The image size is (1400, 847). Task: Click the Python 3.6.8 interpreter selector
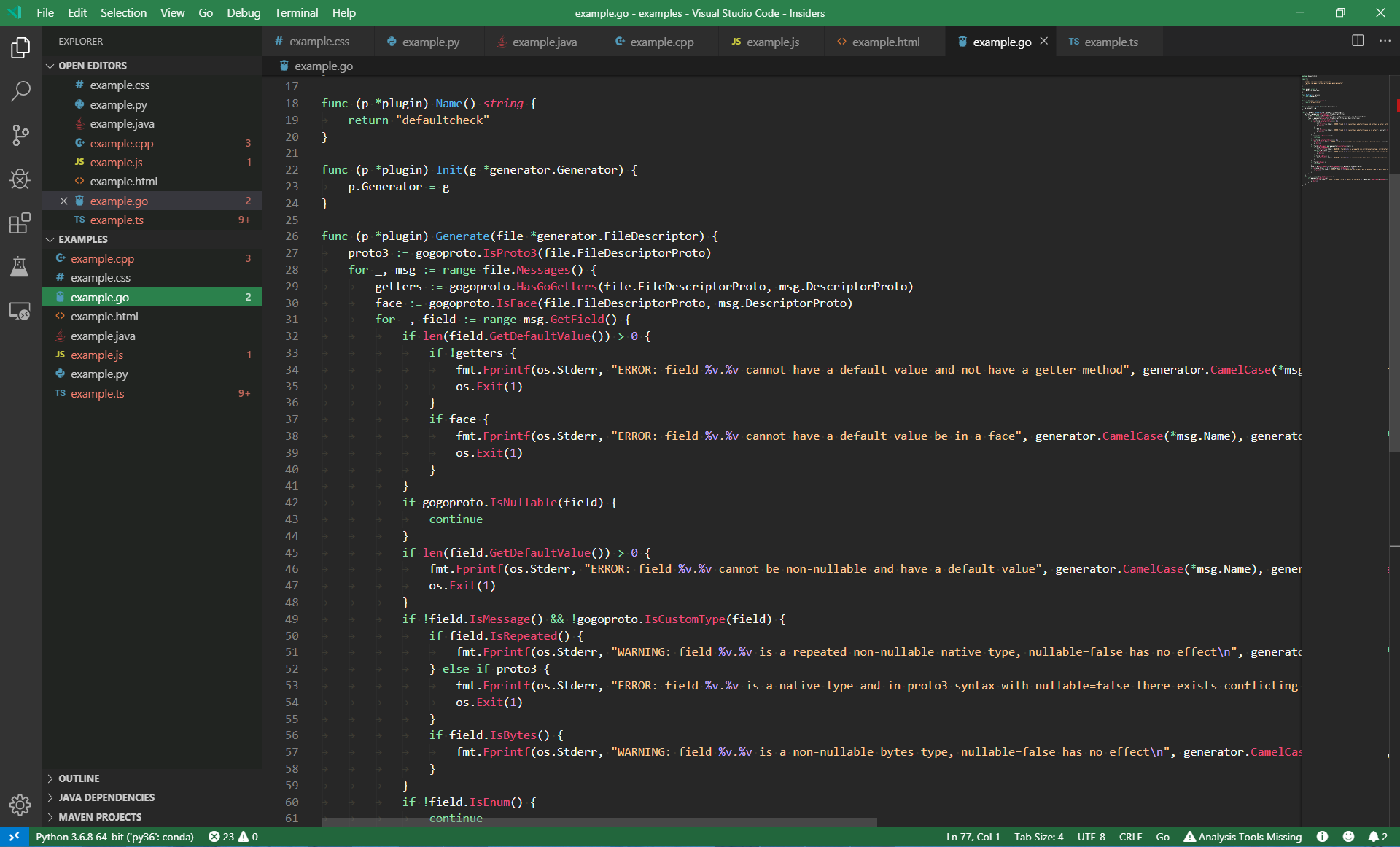point(114,837)
